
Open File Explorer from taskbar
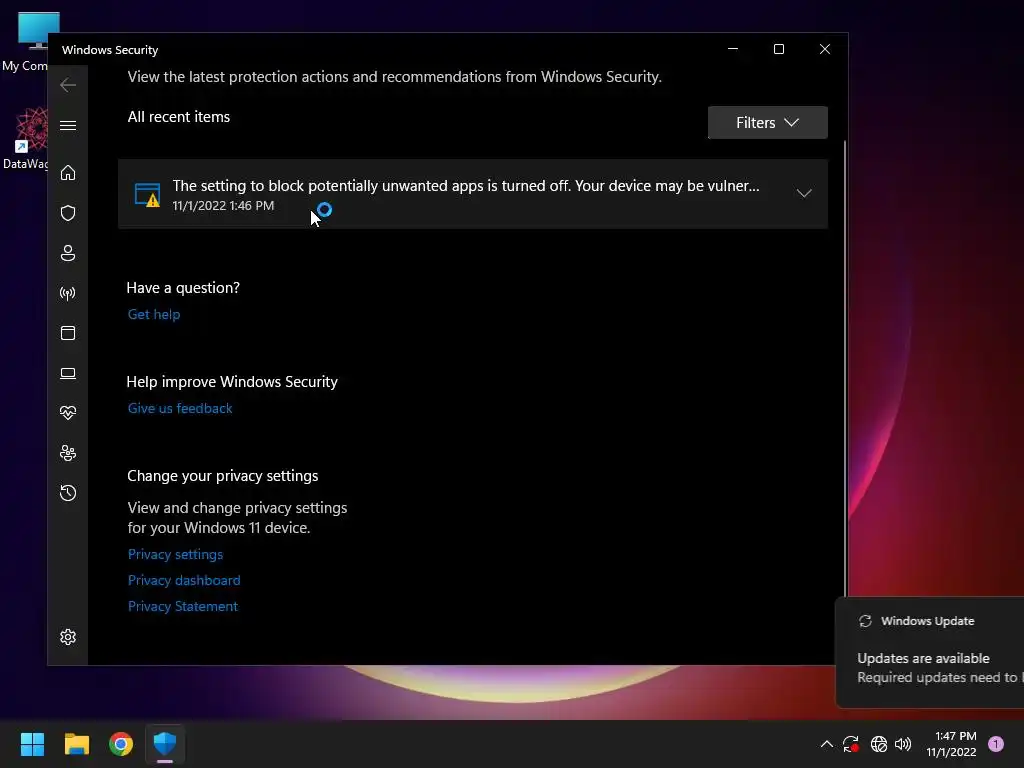click(76, 744)
